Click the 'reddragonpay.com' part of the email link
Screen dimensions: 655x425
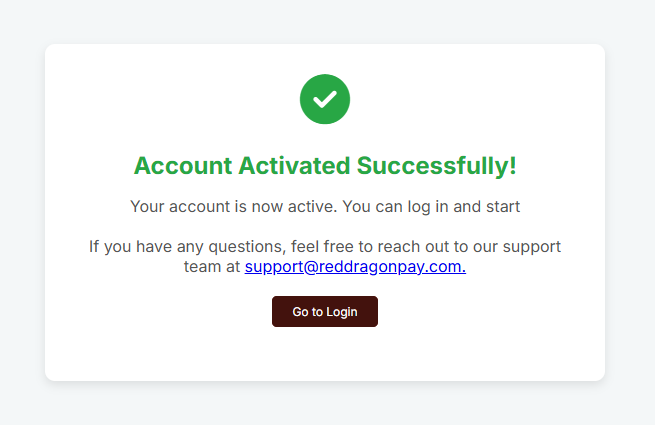pos(392,267)
